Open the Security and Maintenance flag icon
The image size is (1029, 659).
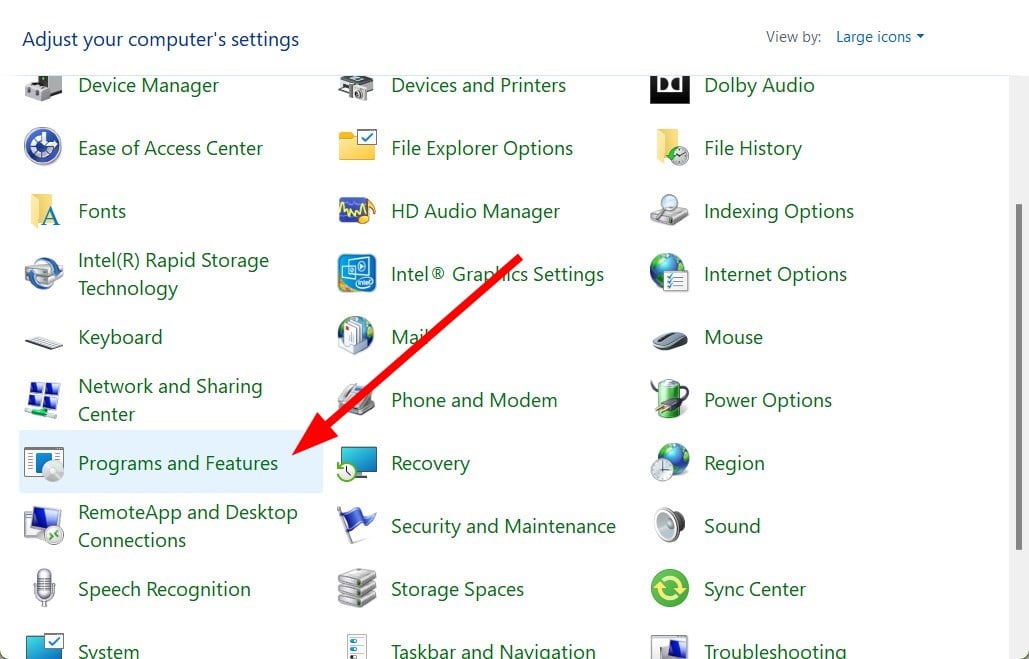coord(357,526)
